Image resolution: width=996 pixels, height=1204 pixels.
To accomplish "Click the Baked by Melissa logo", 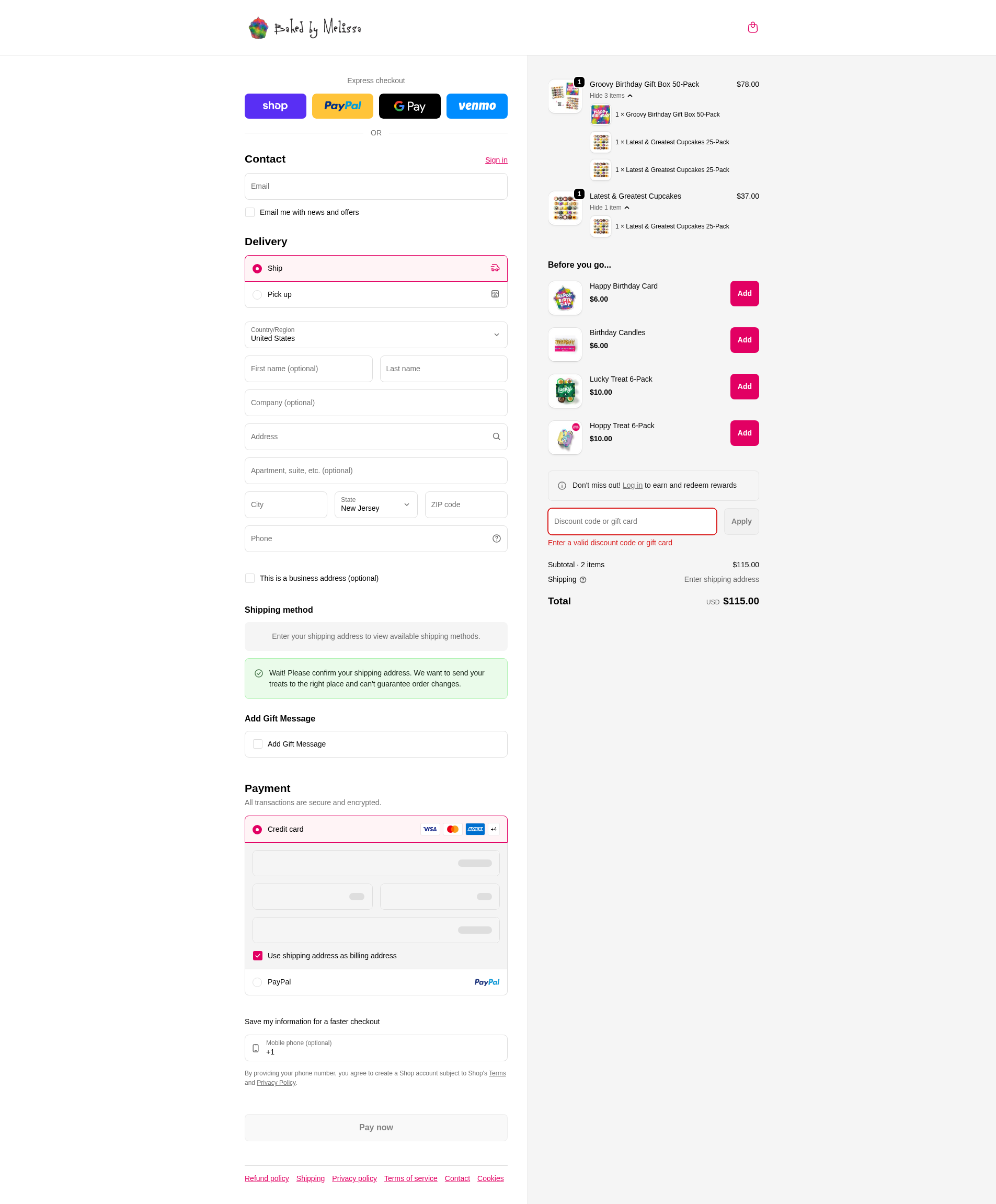I will pos(304,28).
